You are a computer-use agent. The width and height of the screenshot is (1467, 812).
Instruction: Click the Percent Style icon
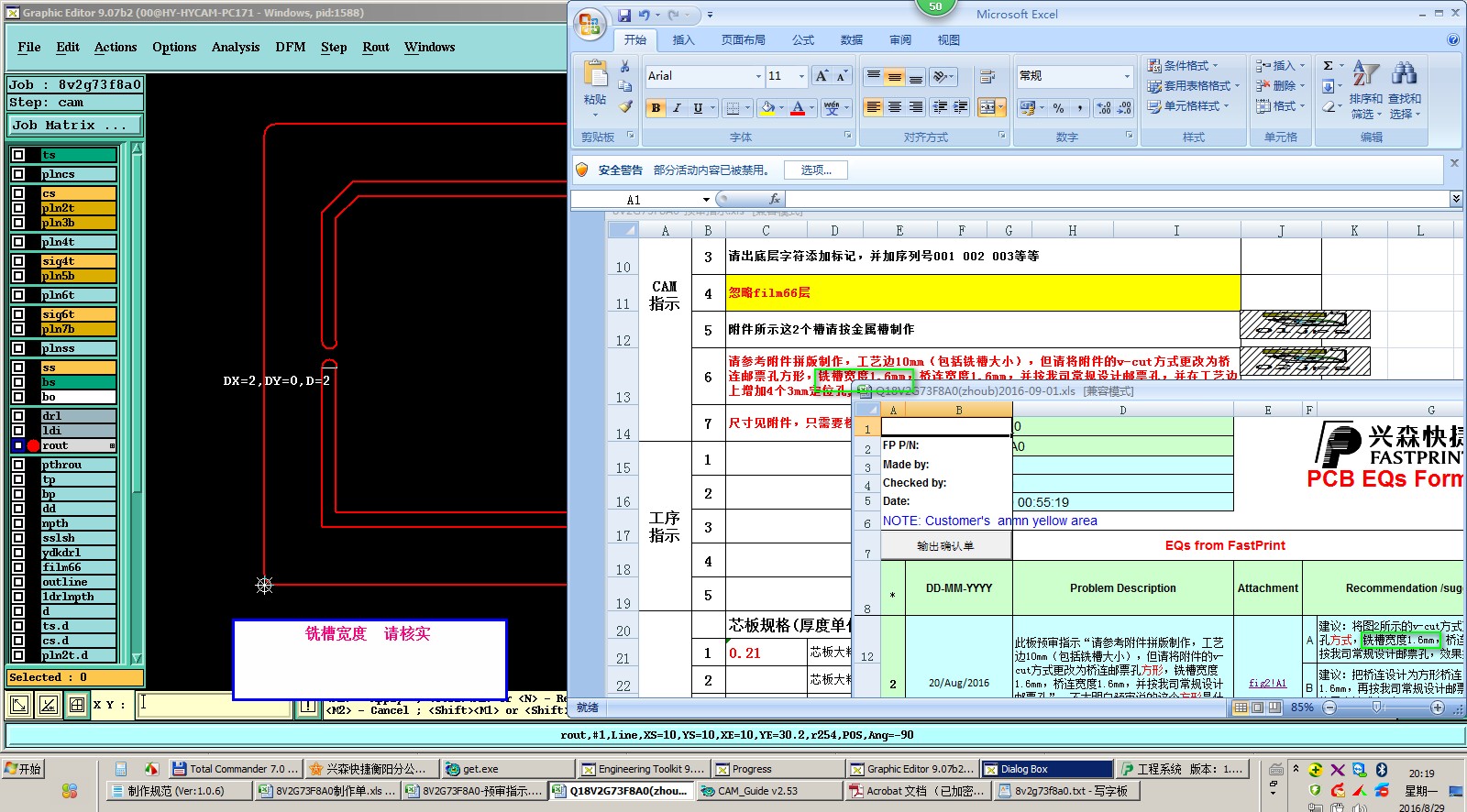coord(1059,108)
